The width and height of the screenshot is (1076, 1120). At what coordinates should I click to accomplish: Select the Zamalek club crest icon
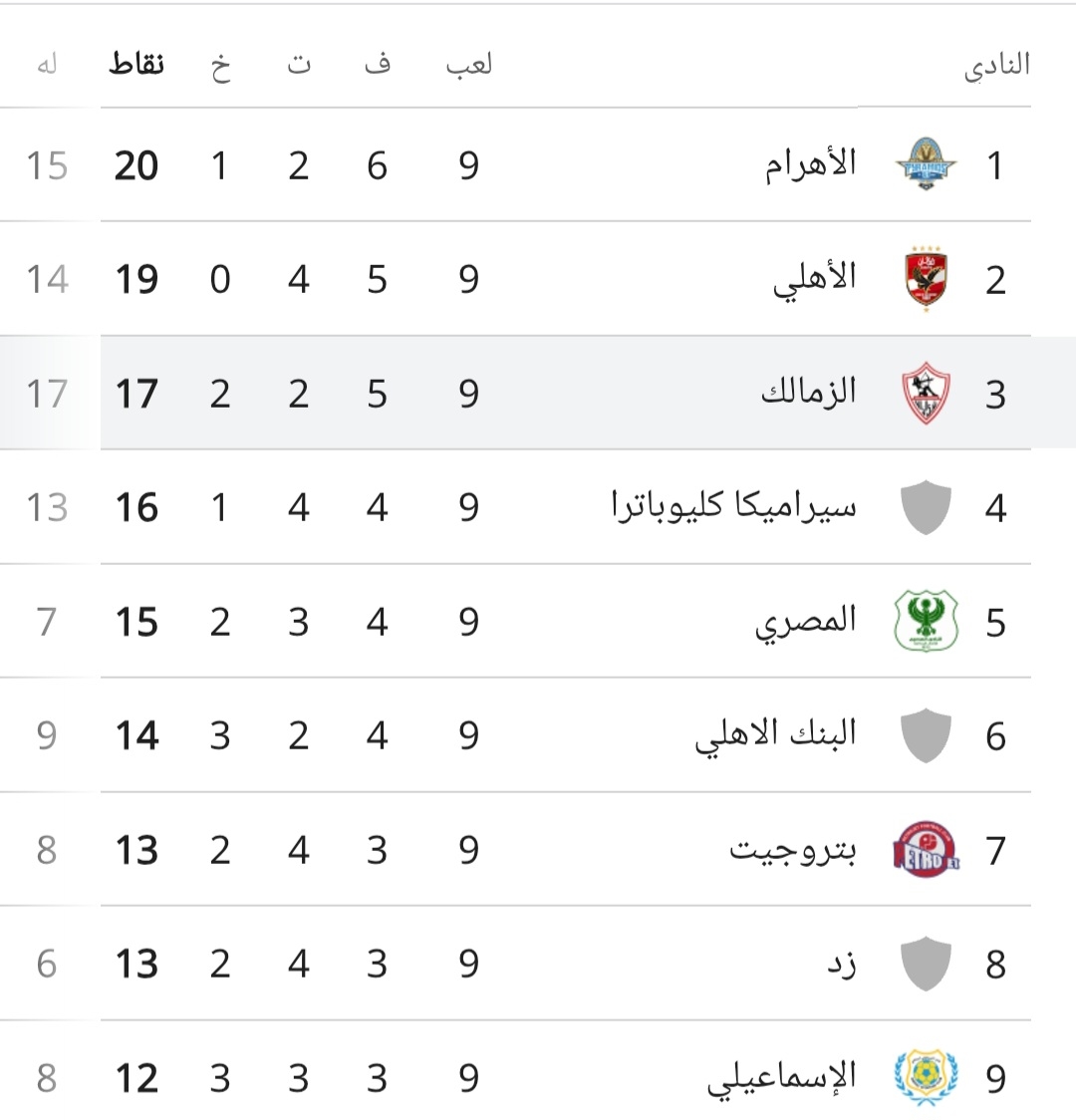[x=926, y=393]
